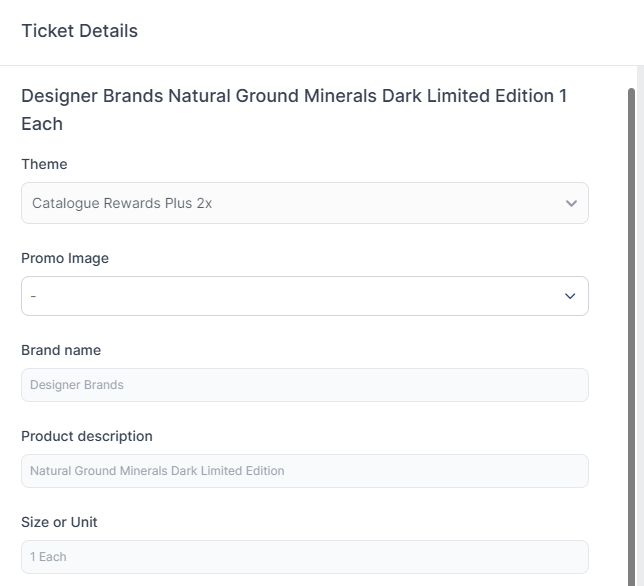Screen dimensions: 644x586
Task: Click the dash placeholder in Promo Image
Action: click(33, 296)
